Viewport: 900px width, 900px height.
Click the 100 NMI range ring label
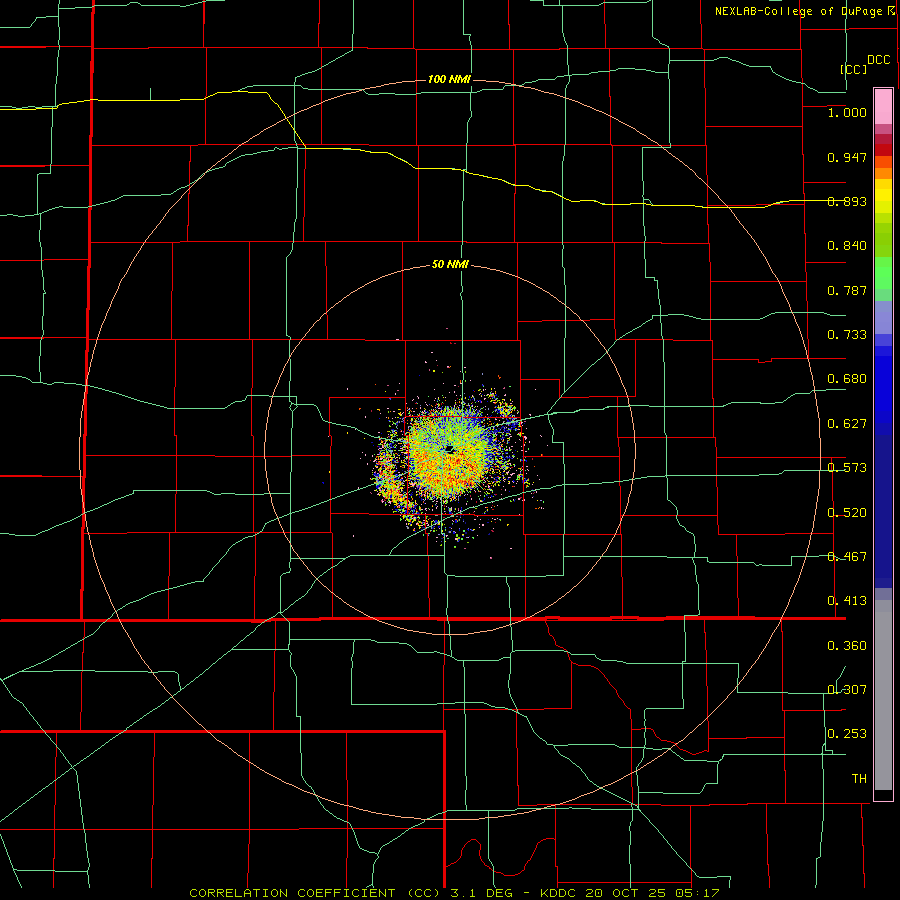point(449,79)
